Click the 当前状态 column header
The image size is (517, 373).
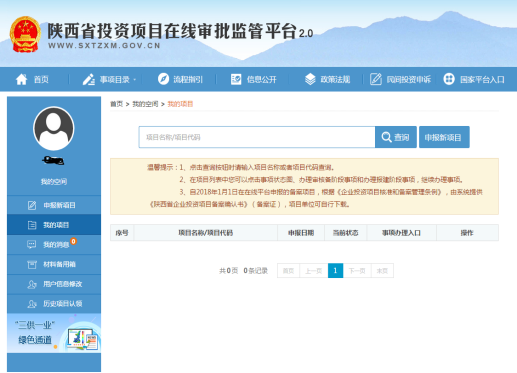point(346,233)
